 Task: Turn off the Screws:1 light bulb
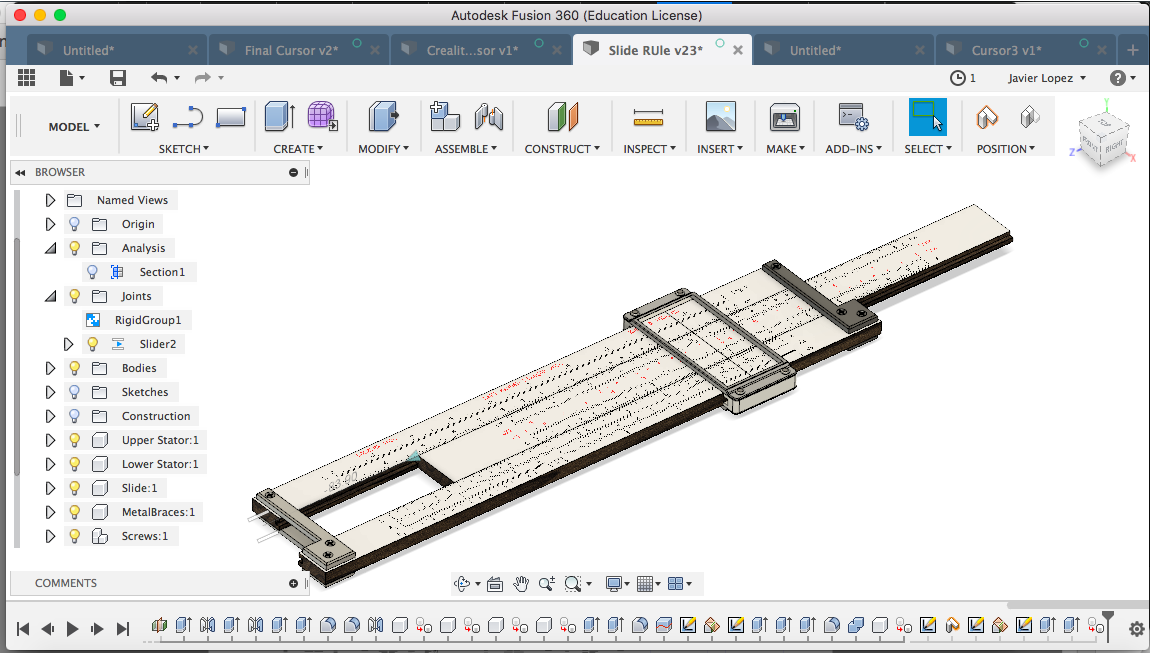click(x=73, y=535)
